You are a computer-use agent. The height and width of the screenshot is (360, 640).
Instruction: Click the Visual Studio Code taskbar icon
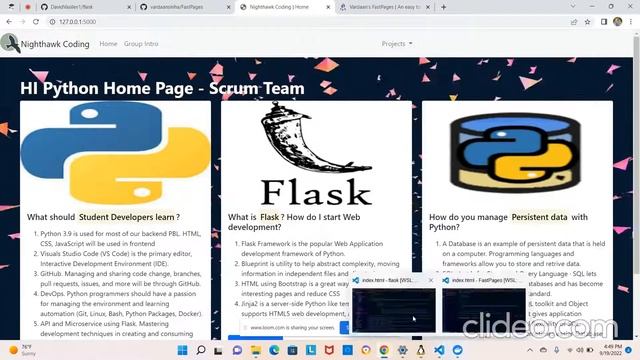(439, 350)
